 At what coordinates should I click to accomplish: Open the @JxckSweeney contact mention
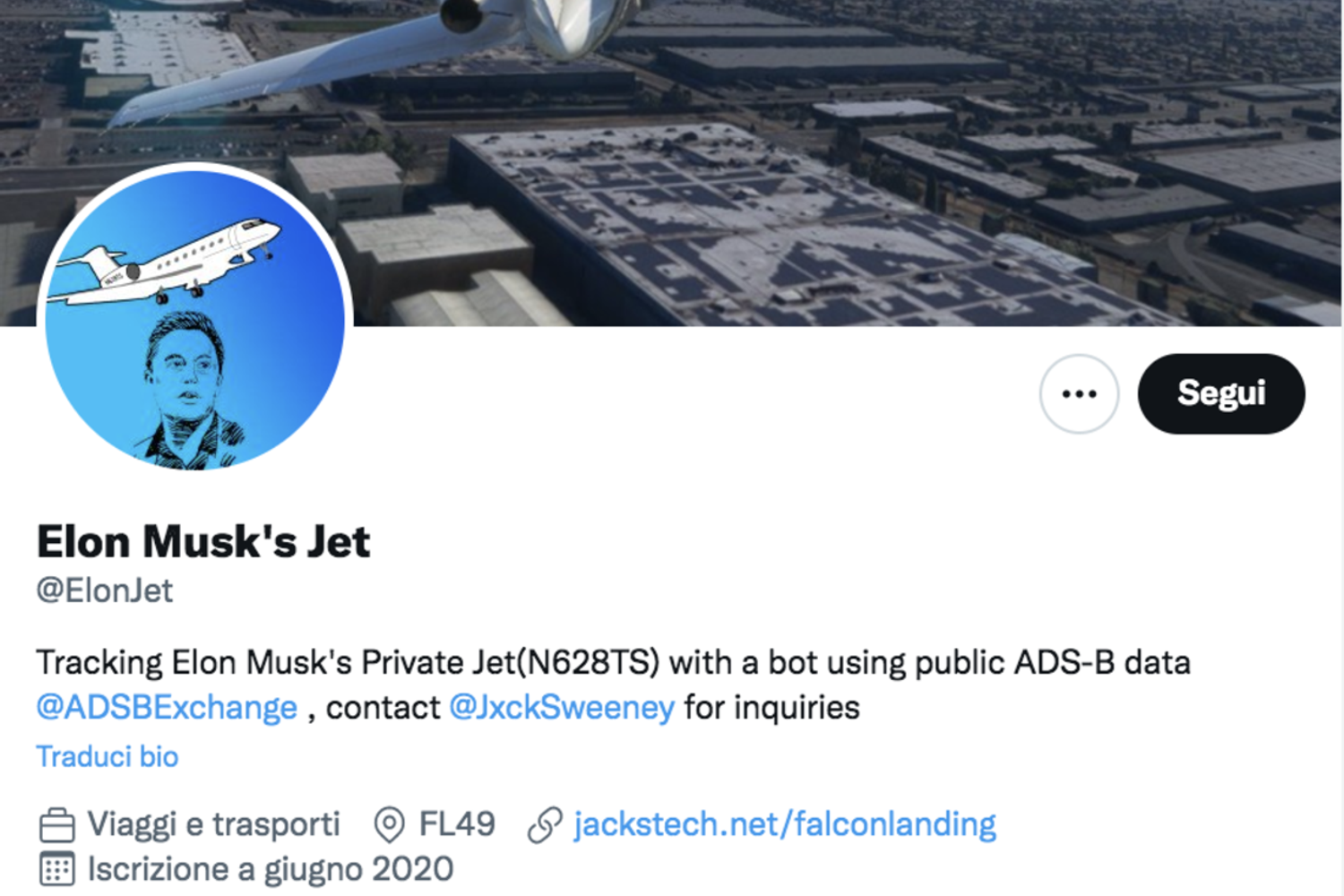tap(562, 707)
